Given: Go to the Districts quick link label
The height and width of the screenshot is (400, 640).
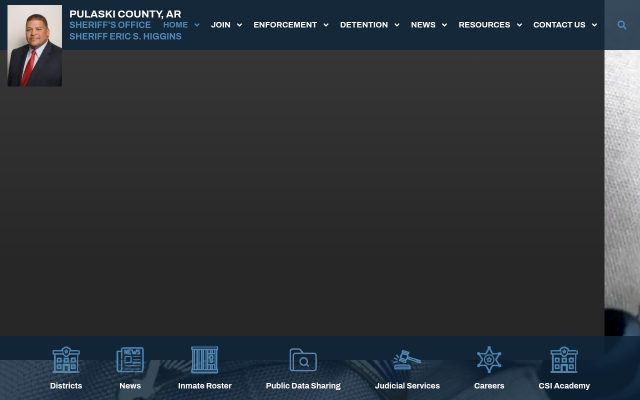Looking at the screenshot, I should pyautogui.click(x=66, y=386).
